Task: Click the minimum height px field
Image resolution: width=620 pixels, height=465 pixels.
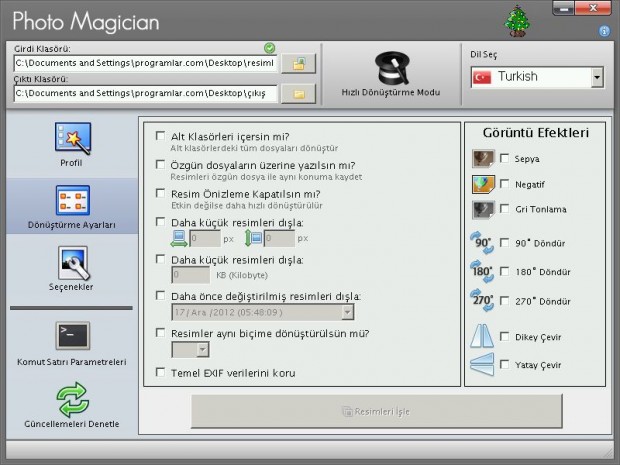Action: [279, 238]
